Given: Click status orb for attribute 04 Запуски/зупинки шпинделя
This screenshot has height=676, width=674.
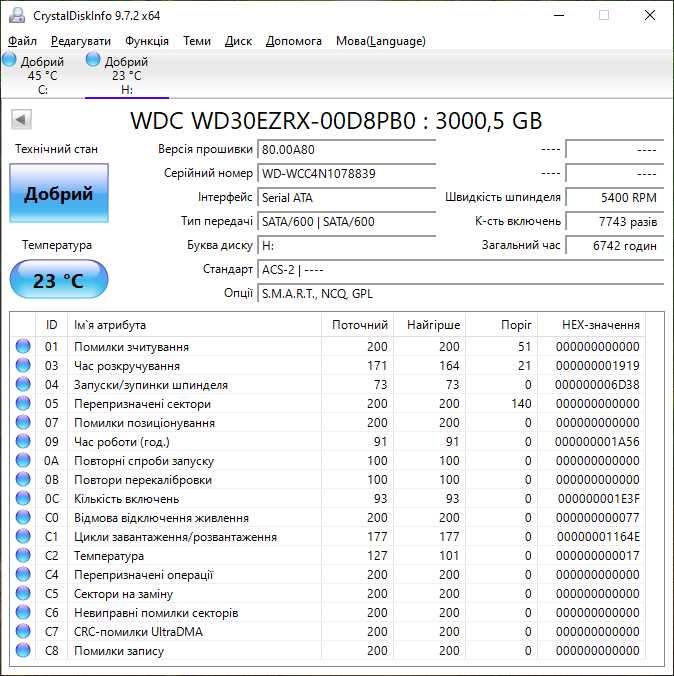Looking at the screenshot, I should pos(23,384).
